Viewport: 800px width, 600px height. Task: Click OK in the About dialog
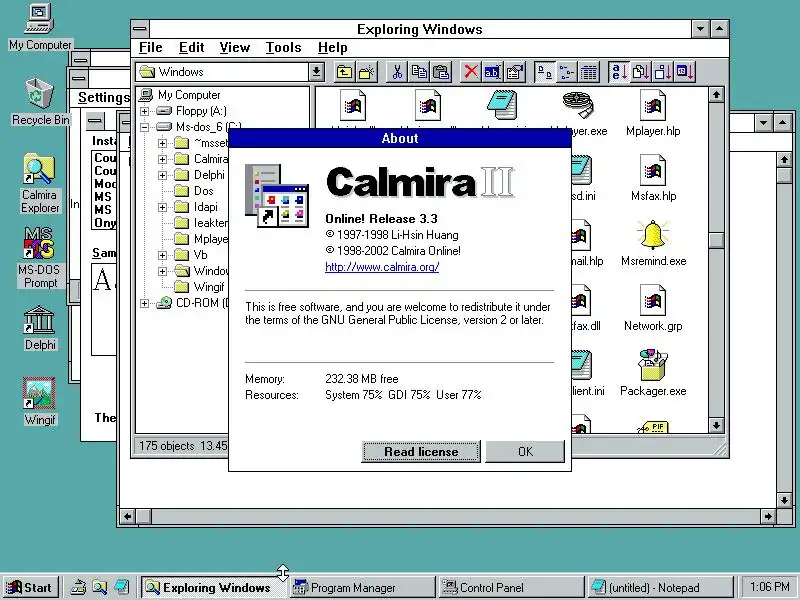click(x=526, y=452)
